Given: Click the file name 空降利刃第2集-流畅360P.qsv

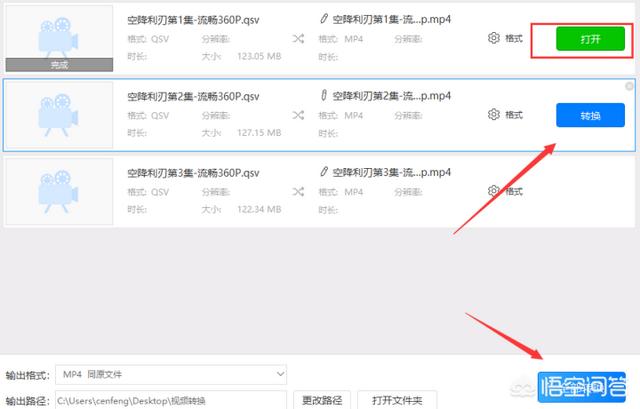Looking at the screenshot, I should click(193, 96).
